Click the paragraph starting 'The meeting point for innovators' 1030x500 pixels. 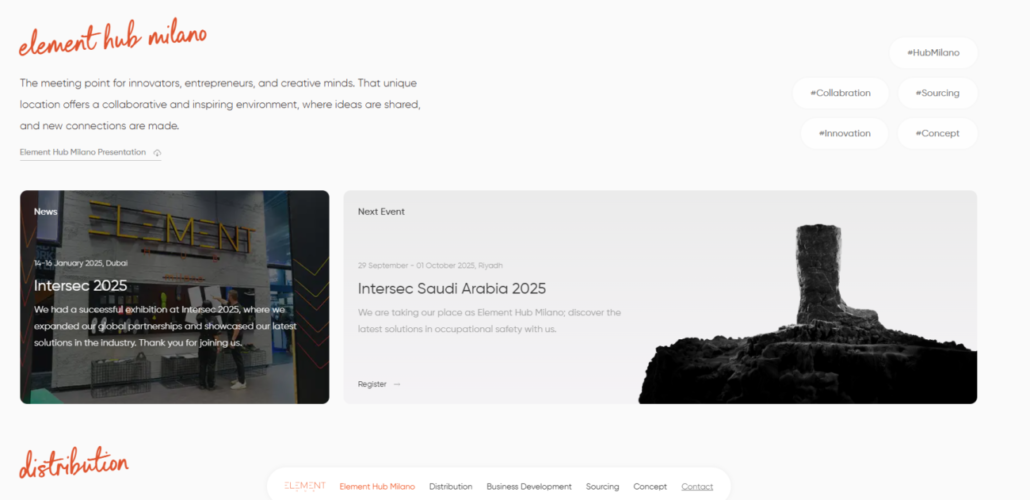click(x=220, y=104)
